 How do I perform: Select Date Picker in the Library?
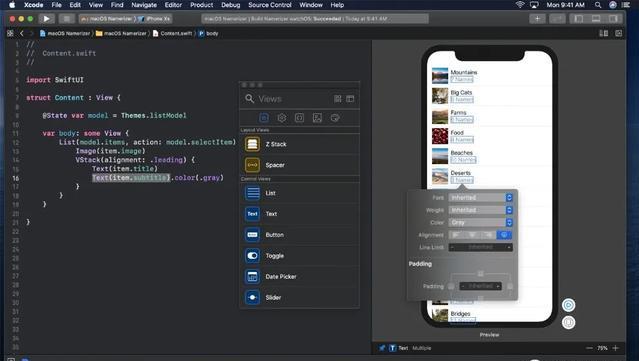coord(300,276)
